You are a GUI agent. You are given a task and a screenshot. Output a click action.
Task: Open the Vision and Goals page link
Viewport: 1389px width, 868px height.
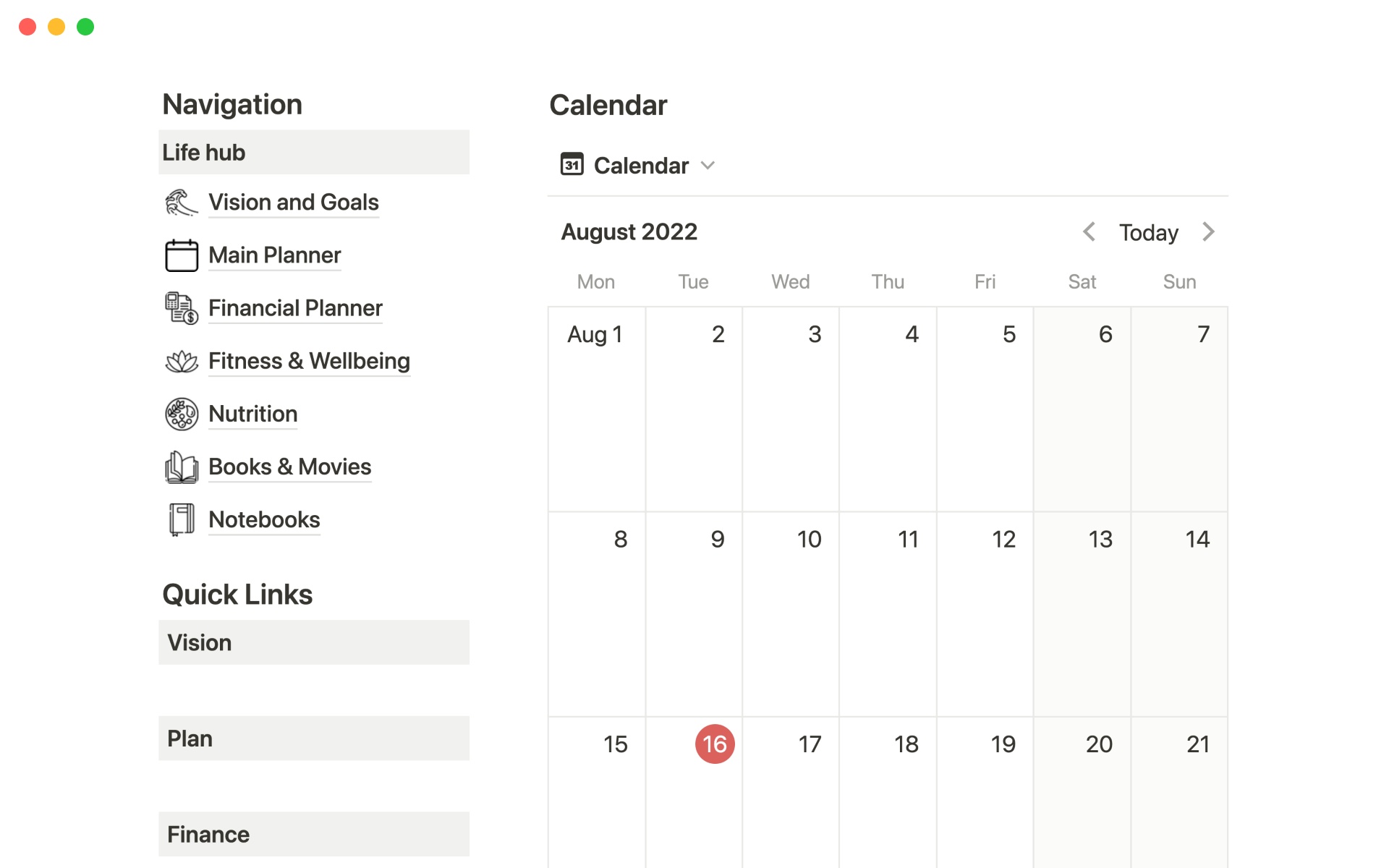(293, 203)
